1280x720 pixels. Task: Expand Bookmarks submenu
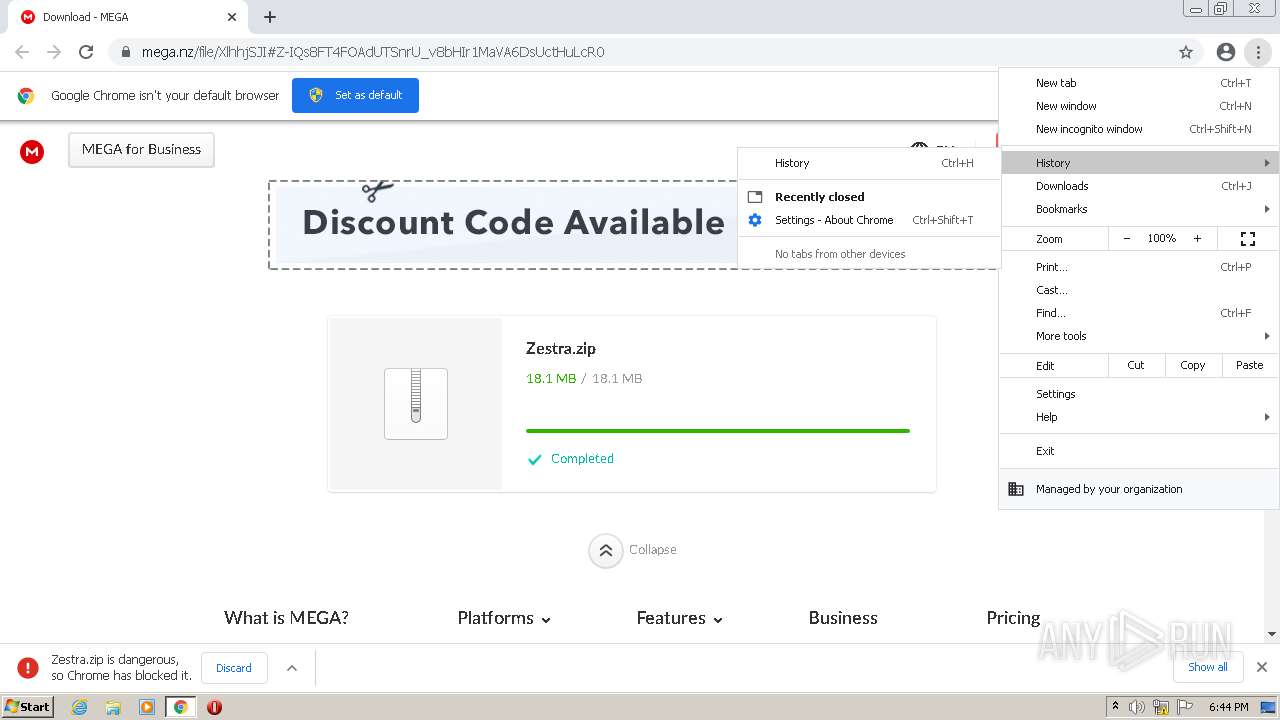tap(1139, 209)
